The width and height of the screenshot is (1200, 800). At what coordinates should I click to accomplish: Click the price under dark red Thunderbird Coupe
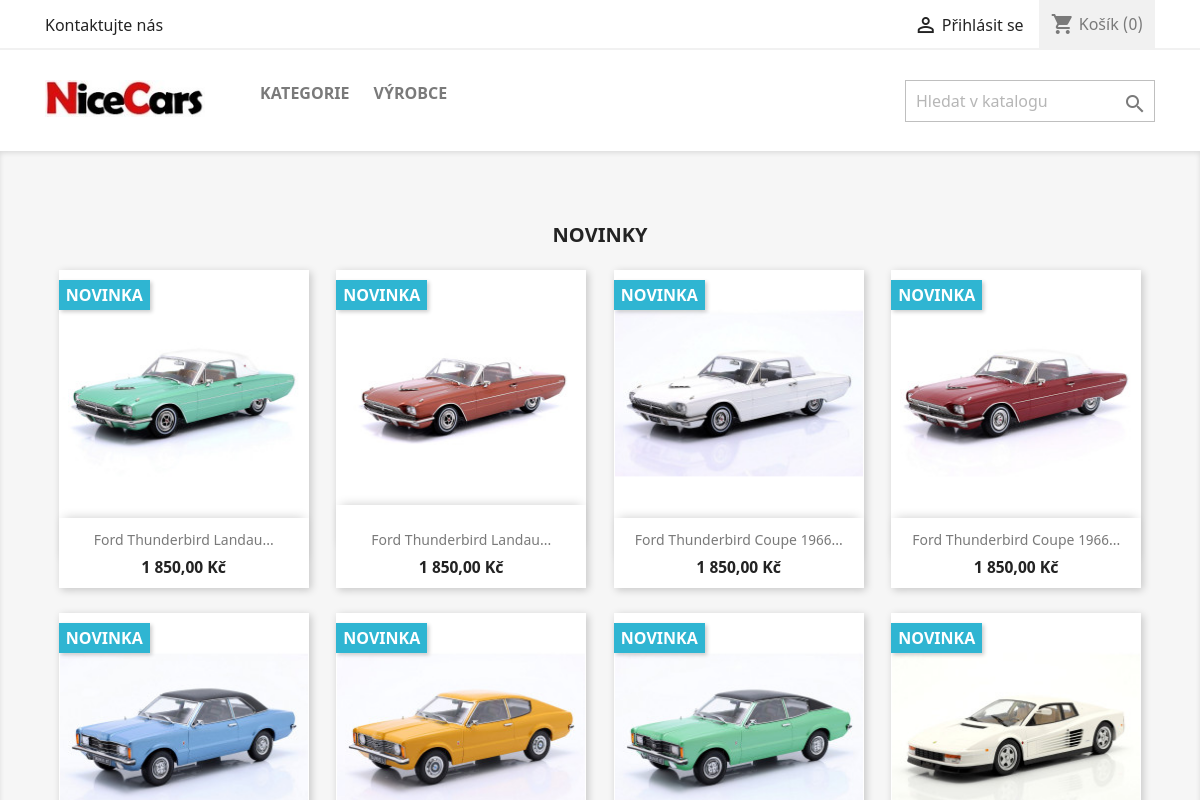(1016, 567)
